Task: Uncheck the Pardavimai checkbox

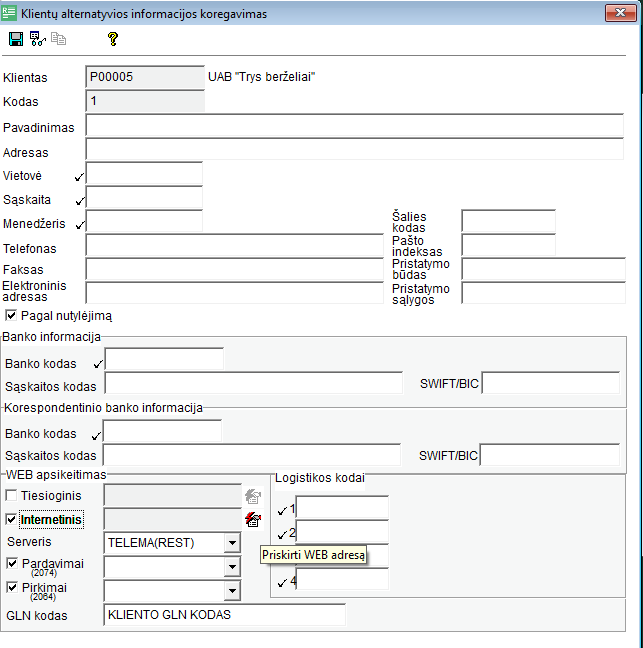Action: coord(11,564)
